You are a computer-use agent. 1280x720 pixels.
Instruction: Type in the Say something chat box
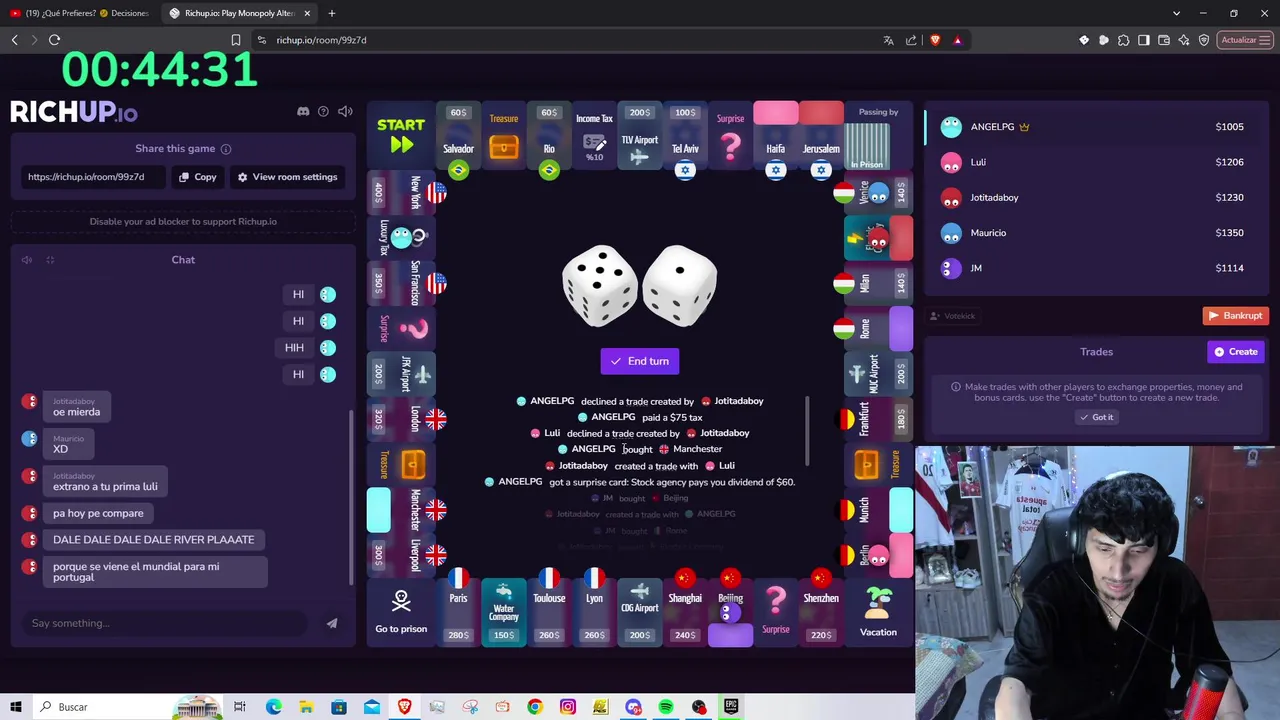(x=165, y=623)
